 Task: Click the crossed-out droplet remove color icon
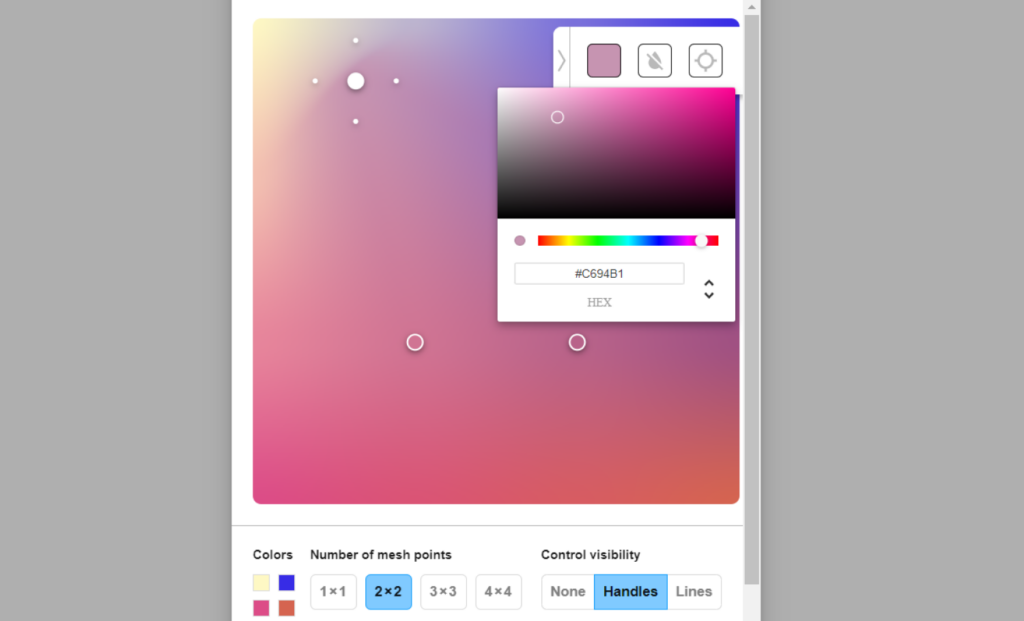point(654,61)
